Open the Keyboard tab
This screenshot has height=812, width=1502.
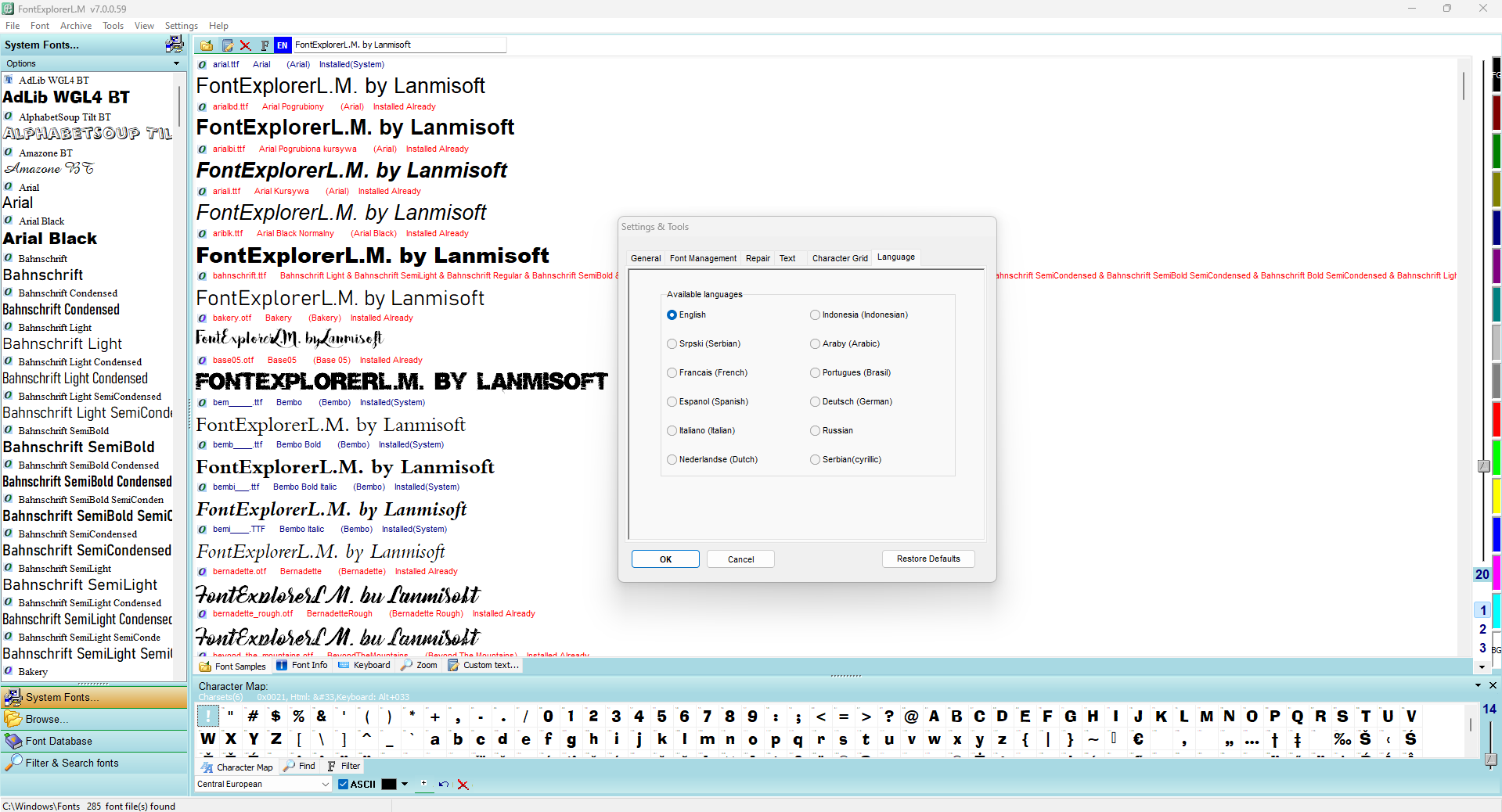coord(364,666)
